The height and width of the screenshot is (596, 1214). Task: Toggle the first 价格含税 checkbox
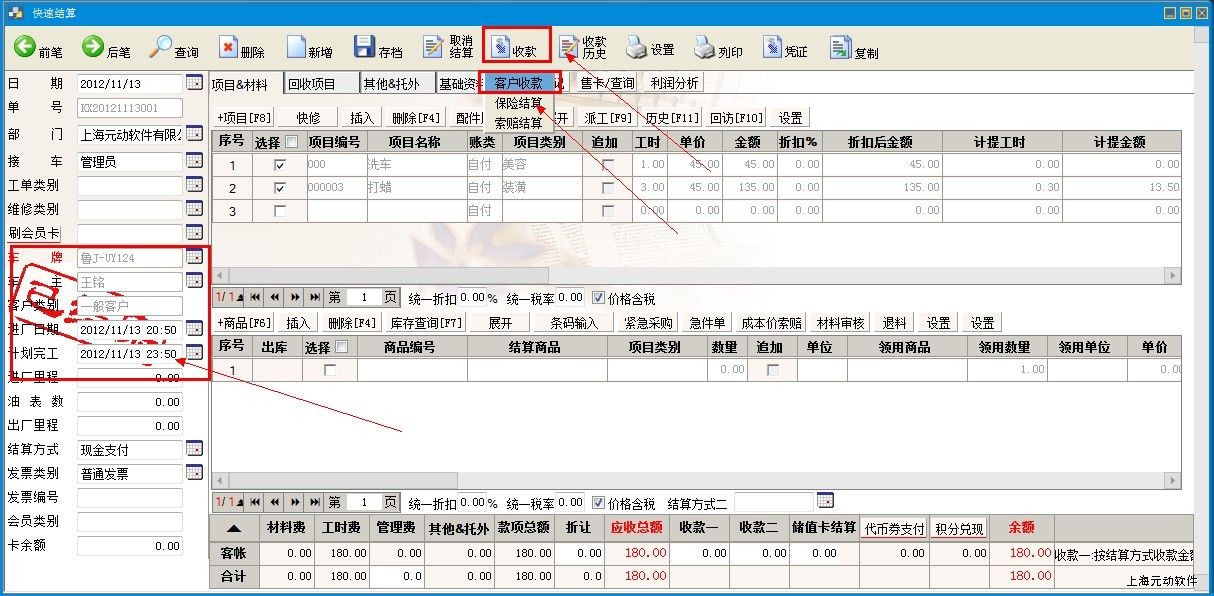click(x=598, y=298)
